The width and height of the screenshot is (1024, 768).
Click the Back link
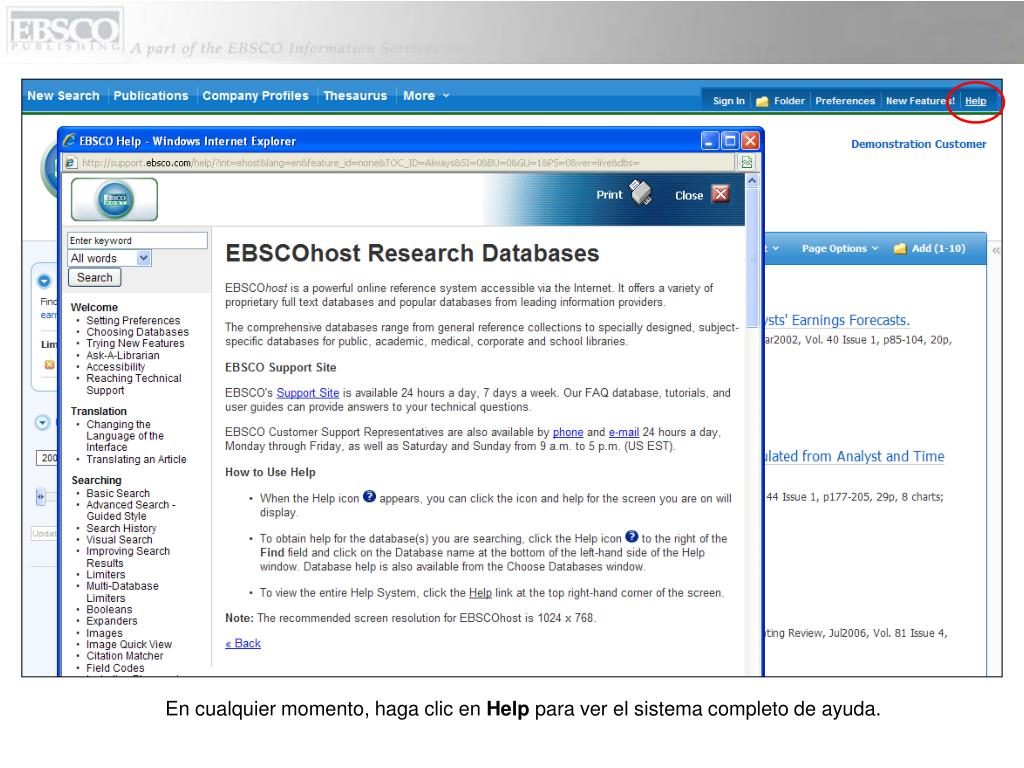(243, 643)
